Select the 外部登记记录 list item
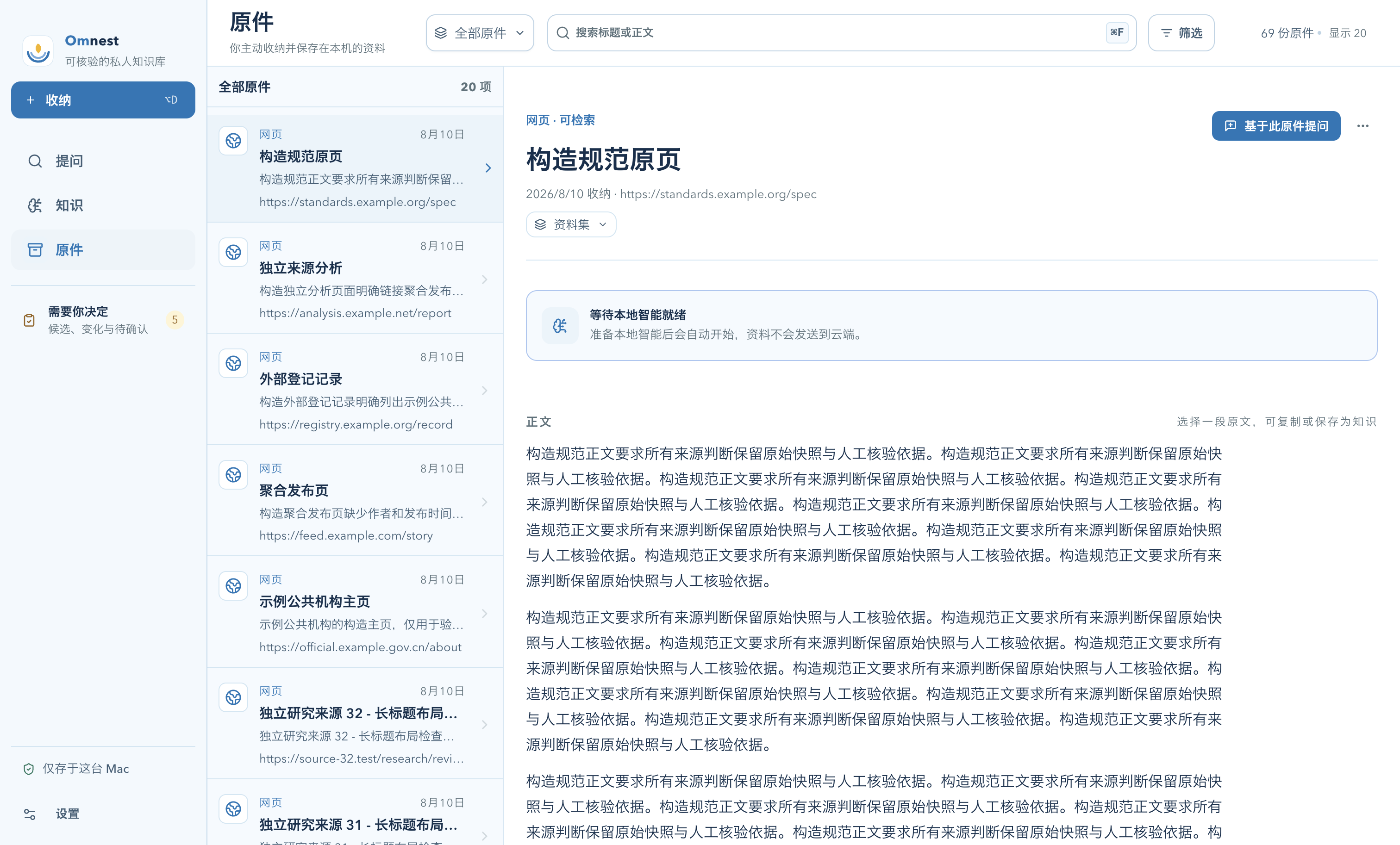Viewport: 1400px width, 845px height. pos(355,390)
